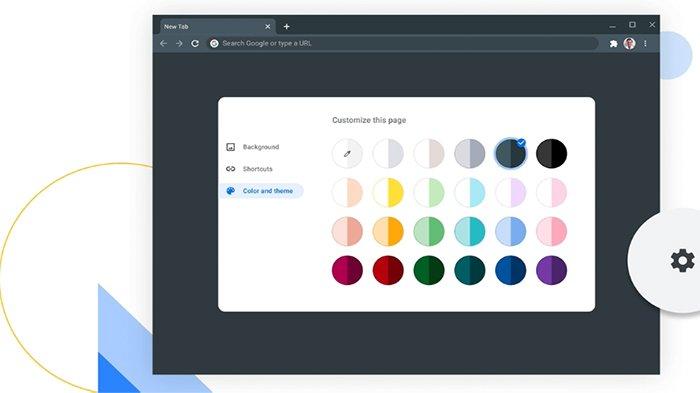Choose the medium grey swatch
This screenshot has width=700, height=393.
pyautogui.click(x=470, y=154)
